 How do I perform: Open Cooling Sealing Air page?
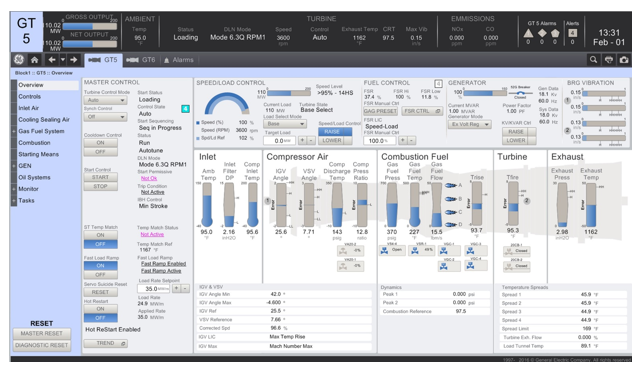pyautogui.click(x=44, y=120)
